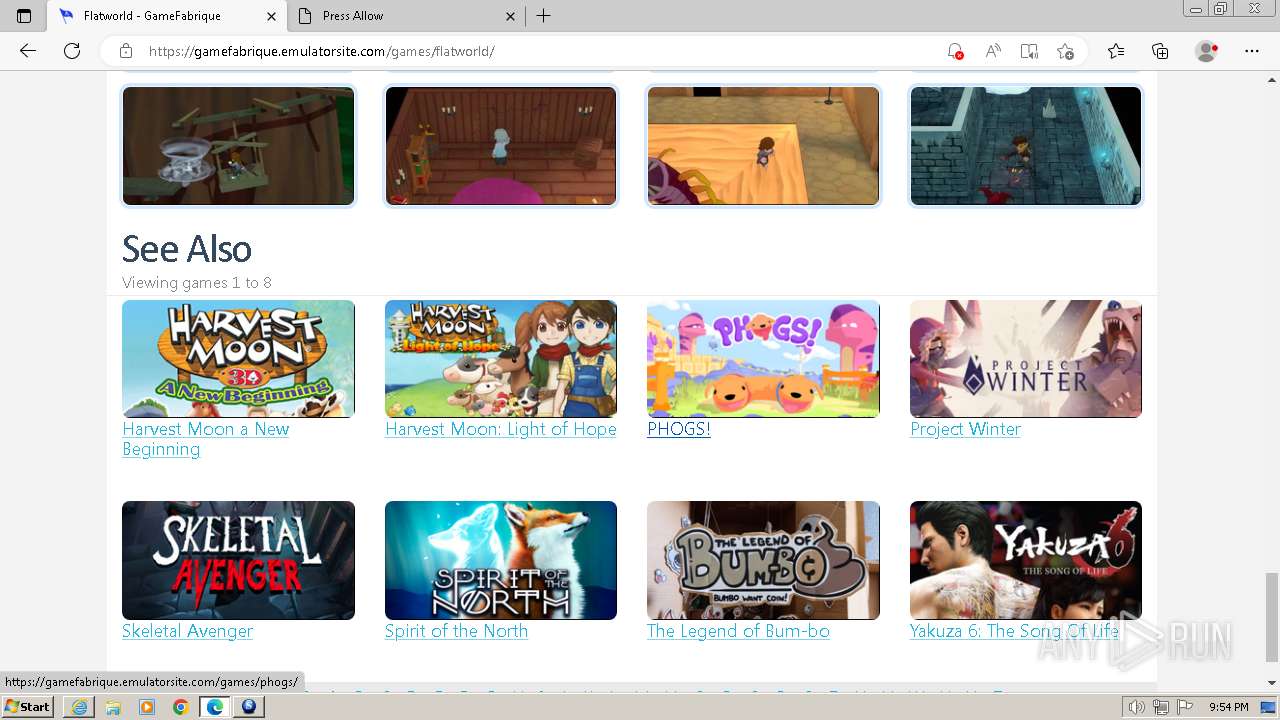
Task: Click the PHOGS! cover image
Action: pos(763,359)
